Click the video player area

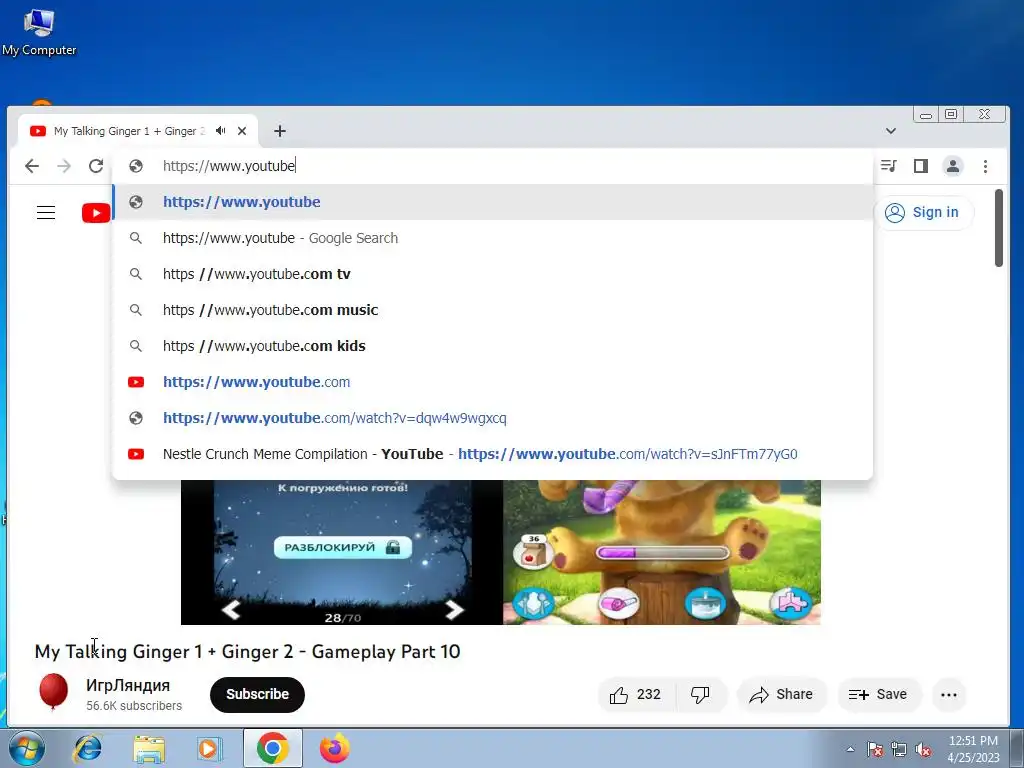coord(501,552)
